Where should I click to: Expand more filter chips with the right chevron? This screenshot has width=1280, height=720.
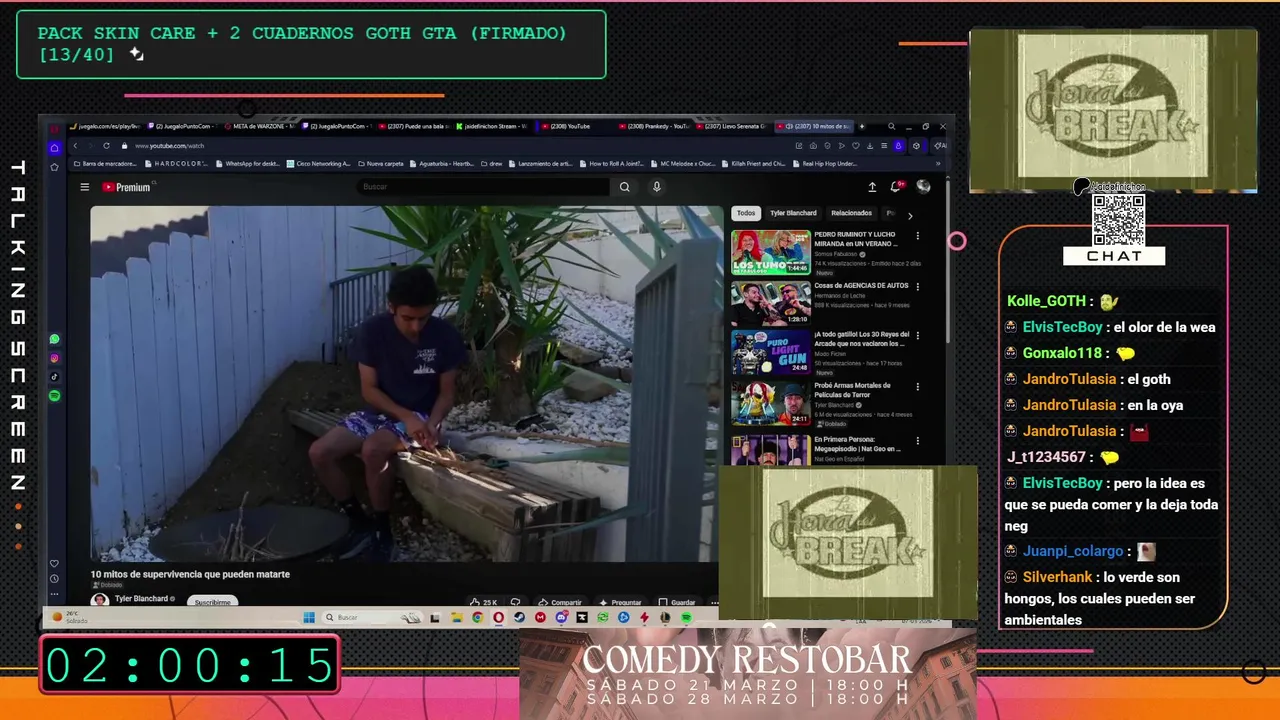pos(910,214)
